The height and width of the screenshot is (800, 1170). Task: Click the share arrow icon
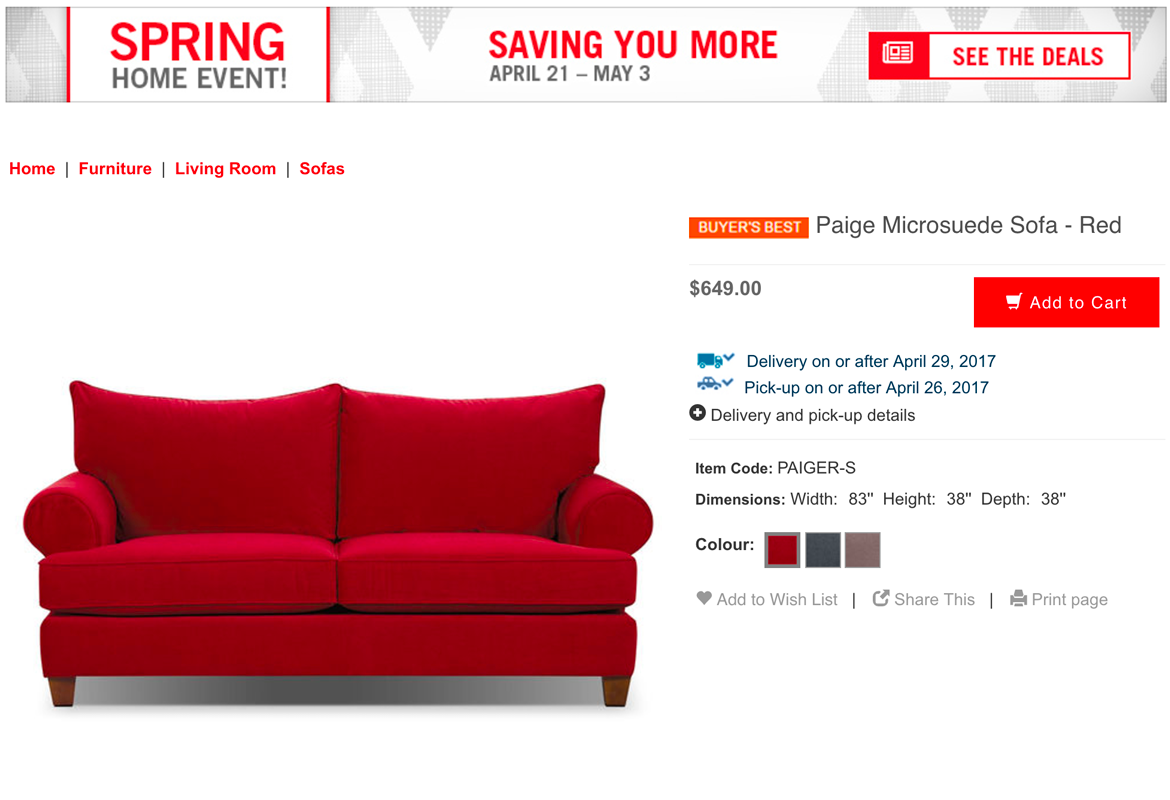880,598
